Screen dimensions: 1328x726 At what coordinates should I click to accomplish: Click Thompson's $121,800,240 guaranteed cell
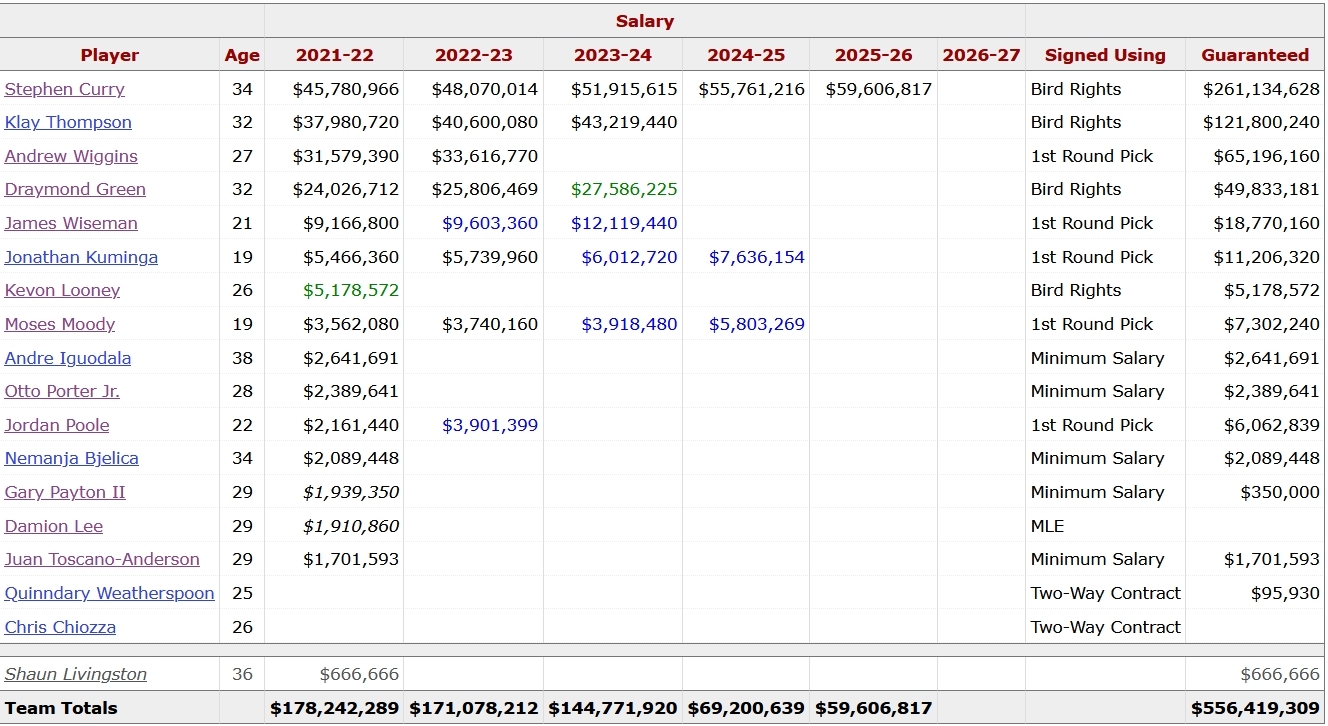click(1261, 122)
